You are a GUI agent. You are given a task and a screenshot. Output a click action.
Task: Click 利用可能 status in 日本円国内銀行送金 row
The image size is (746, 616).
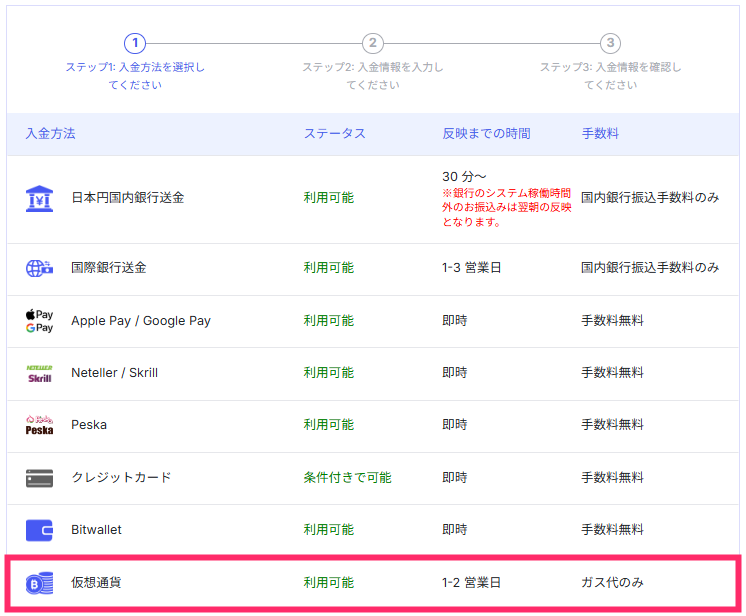329,197
